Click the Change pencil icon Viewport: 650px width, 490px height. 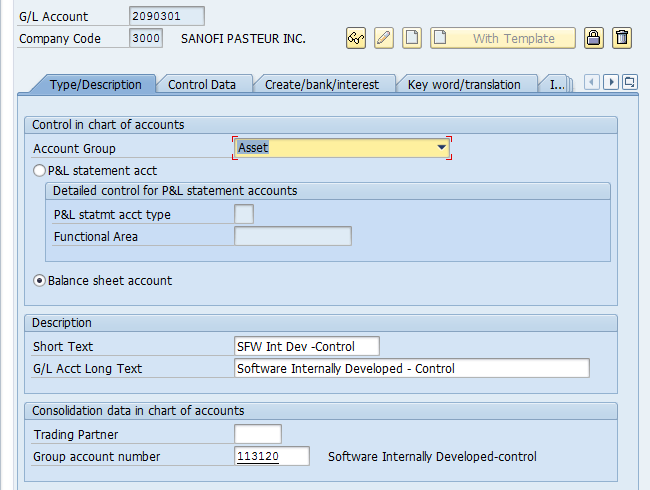point(384,38)
